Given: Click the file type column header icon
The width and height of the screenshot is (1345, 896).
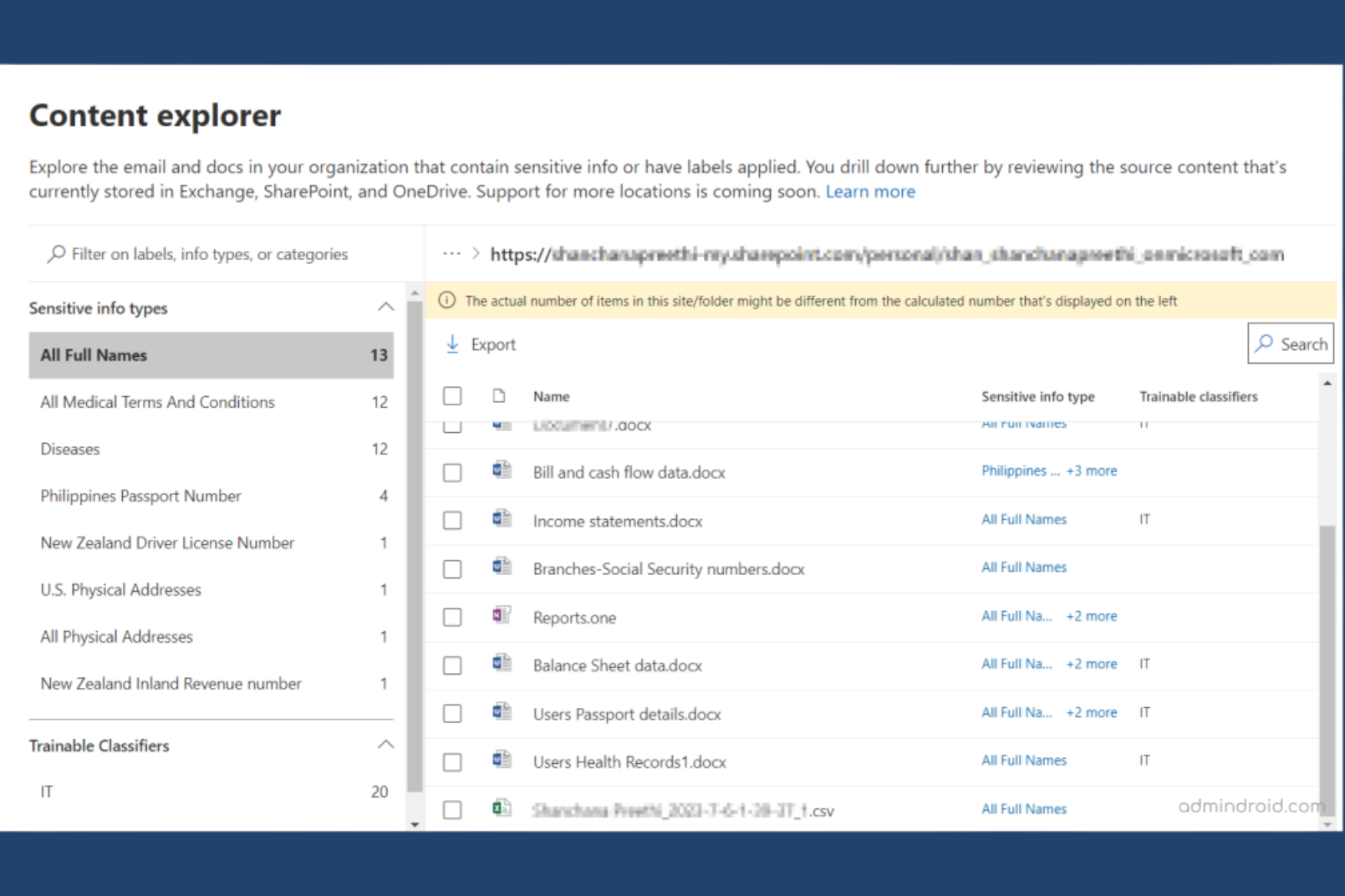Looking at the screenshot, I should [x=499, y=396].
